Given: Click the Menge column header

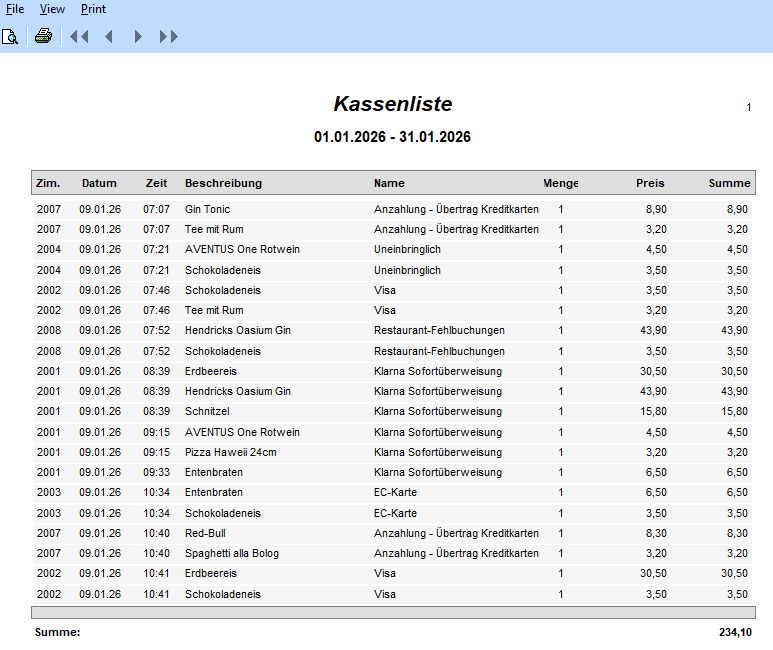Looking at the screenshot, I should (x=560, y=183).
